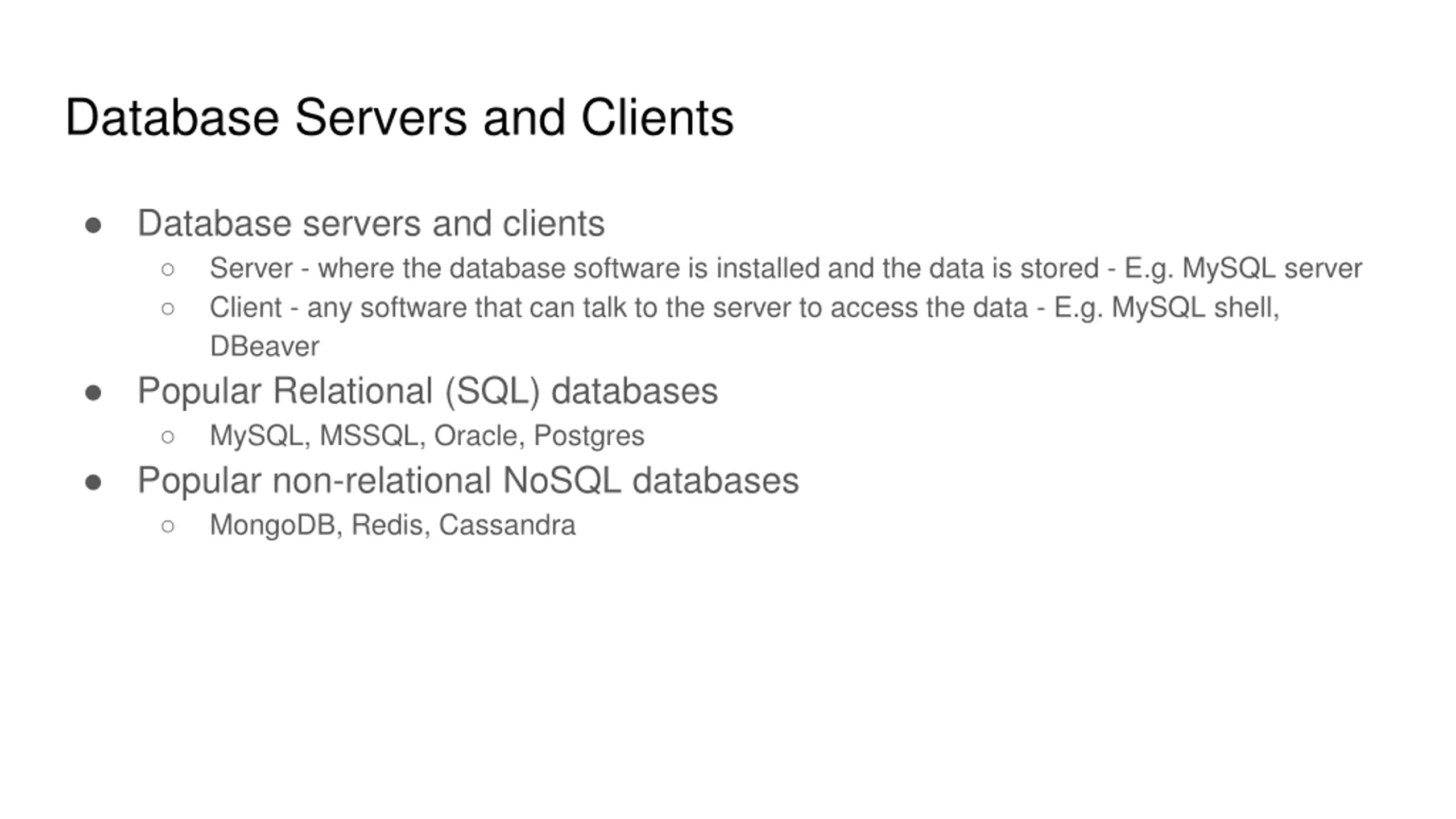The image size is (1456, 819).
Task: Click the filled bullet before Popular non-relational
Action: point(93,483)
